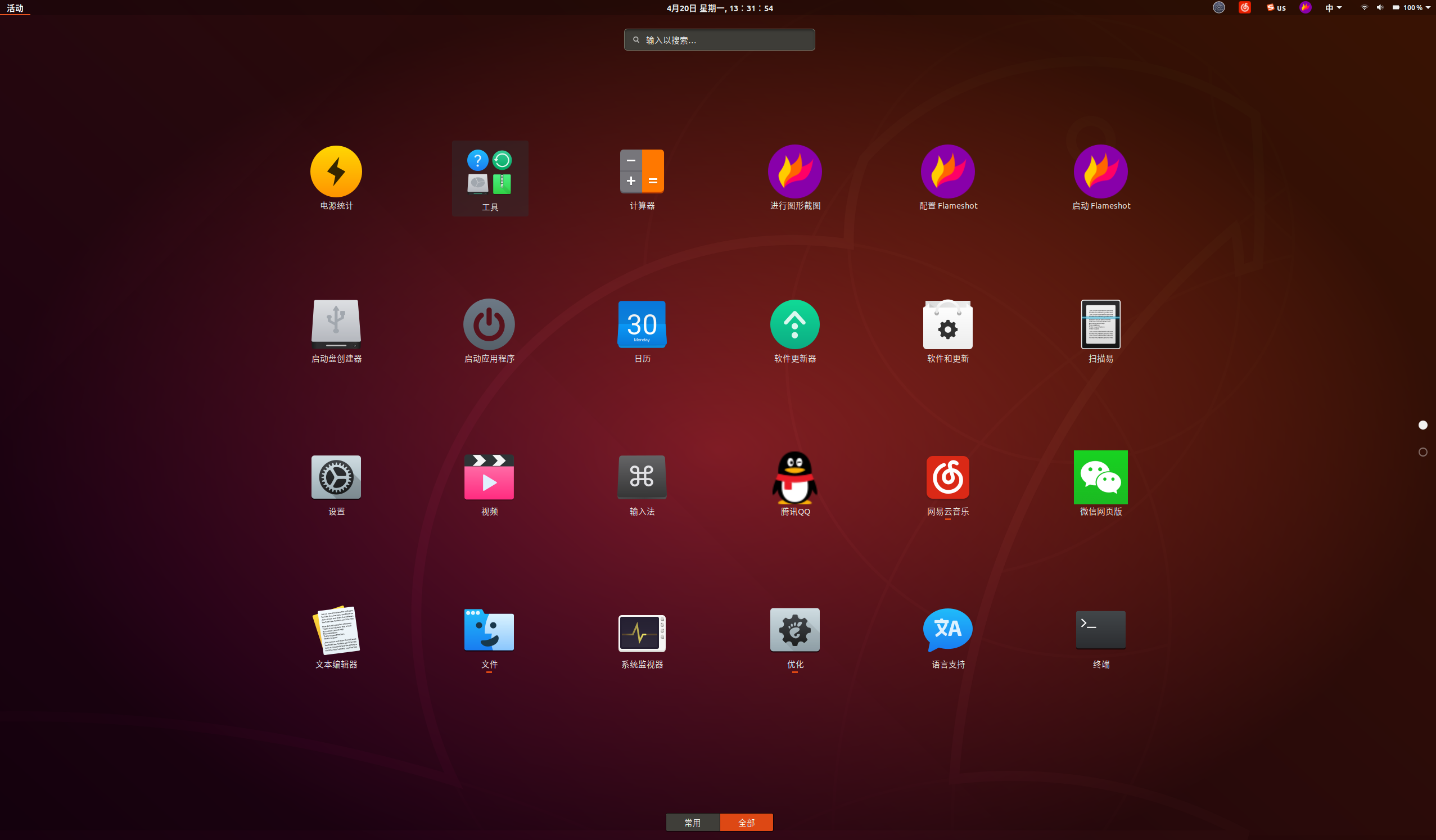Open the 日历 calendar app
Image resolution: width=1436 pixels, height=840 pixels.
click(642, 324)
